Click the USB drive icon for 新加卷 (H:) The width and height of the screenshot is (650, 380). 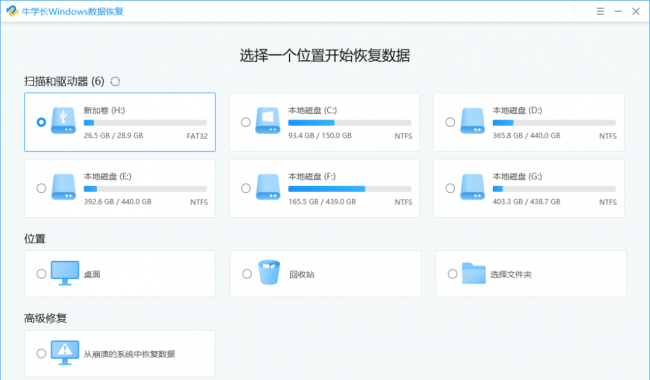(x=63, y=121)
